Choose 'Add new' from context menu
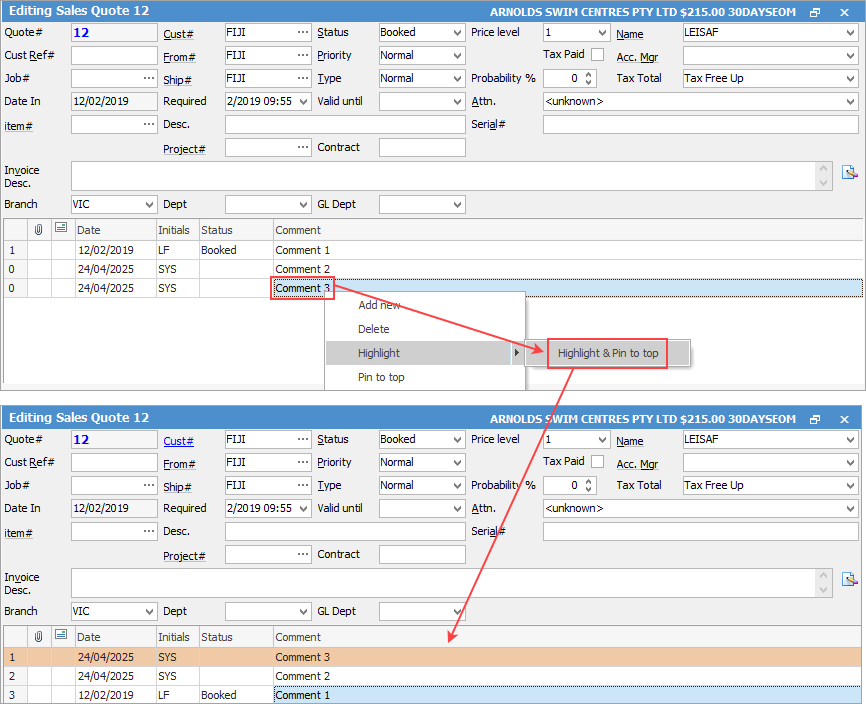866x704 pixels. click(x=379, y=305)
